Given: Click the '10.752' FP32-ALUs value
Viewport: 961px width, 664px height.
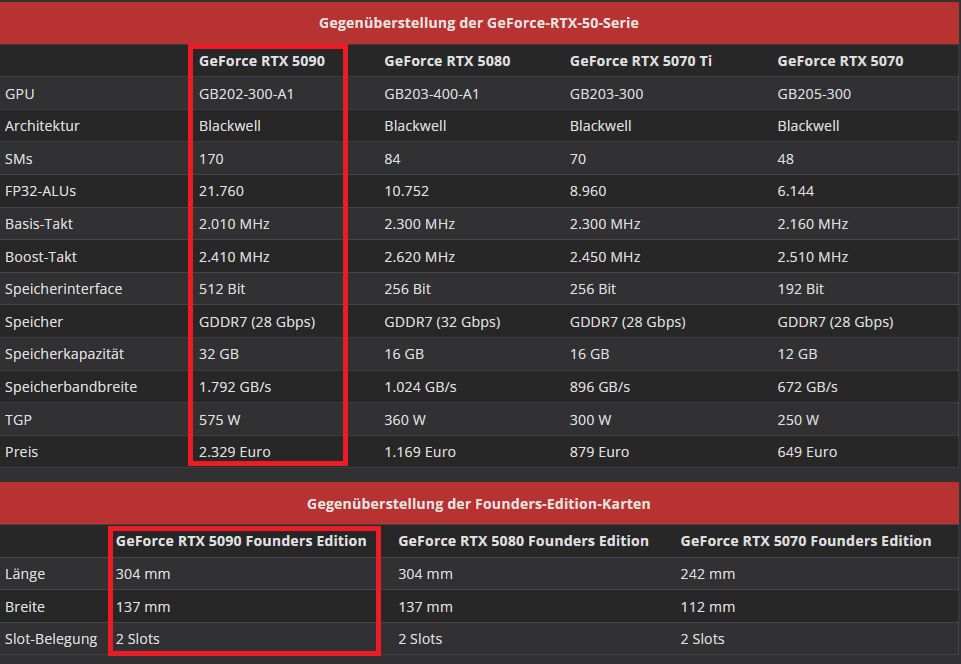Looking at the screenshot, I should coord(406,191).
